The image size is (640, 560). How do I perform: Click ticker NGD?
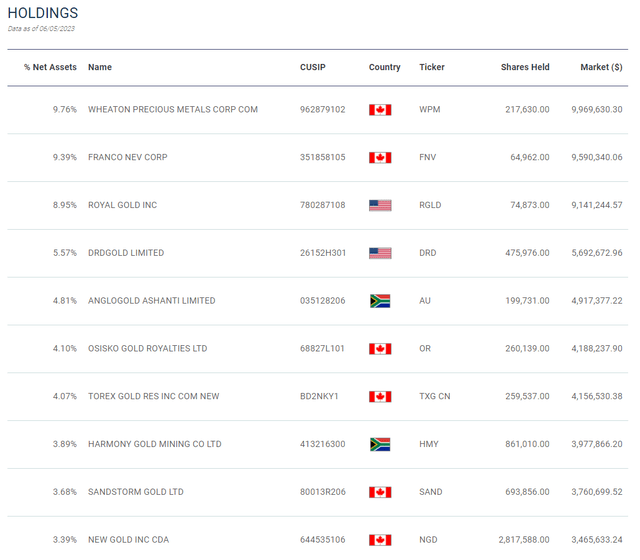[x=428, y=539]
